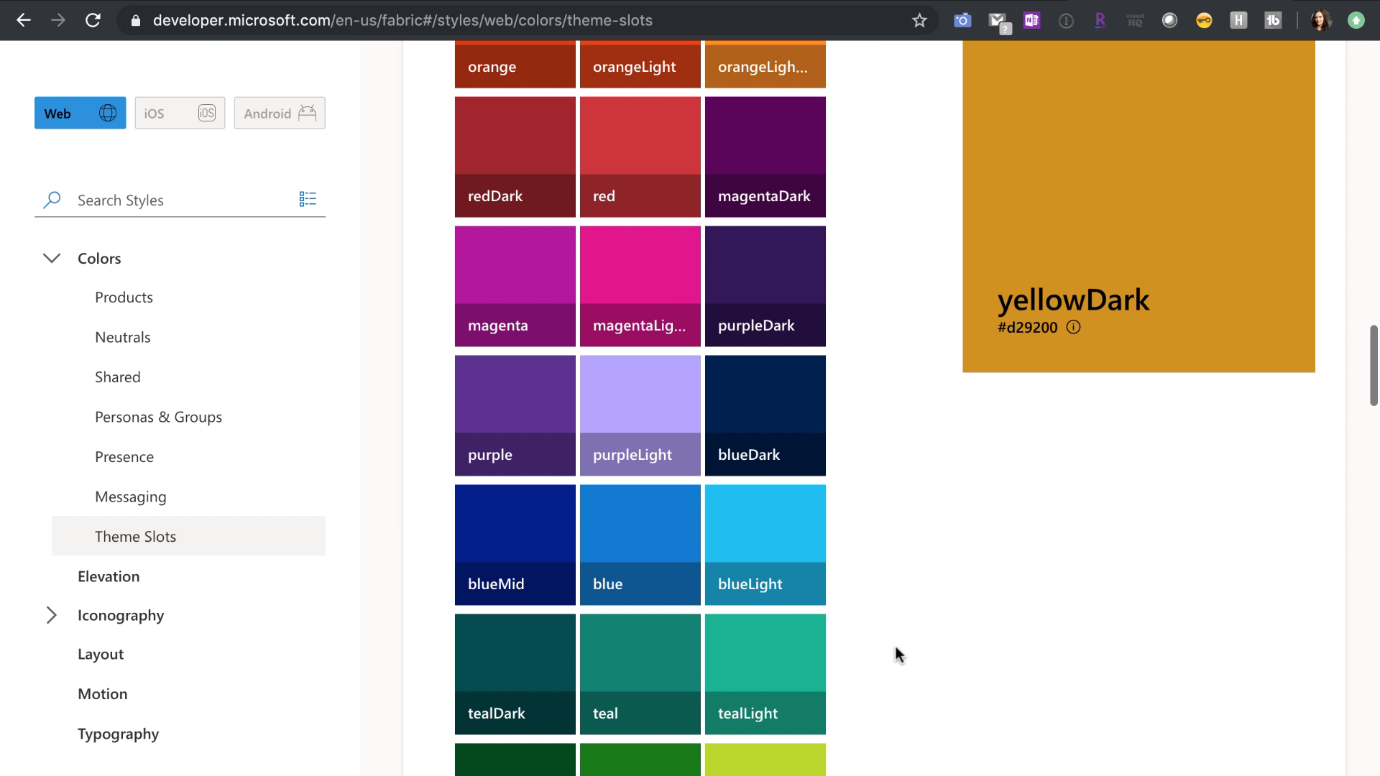Open the yellow key password extension
This screenshot has height=776, width=1380.
coord(1204,20)
